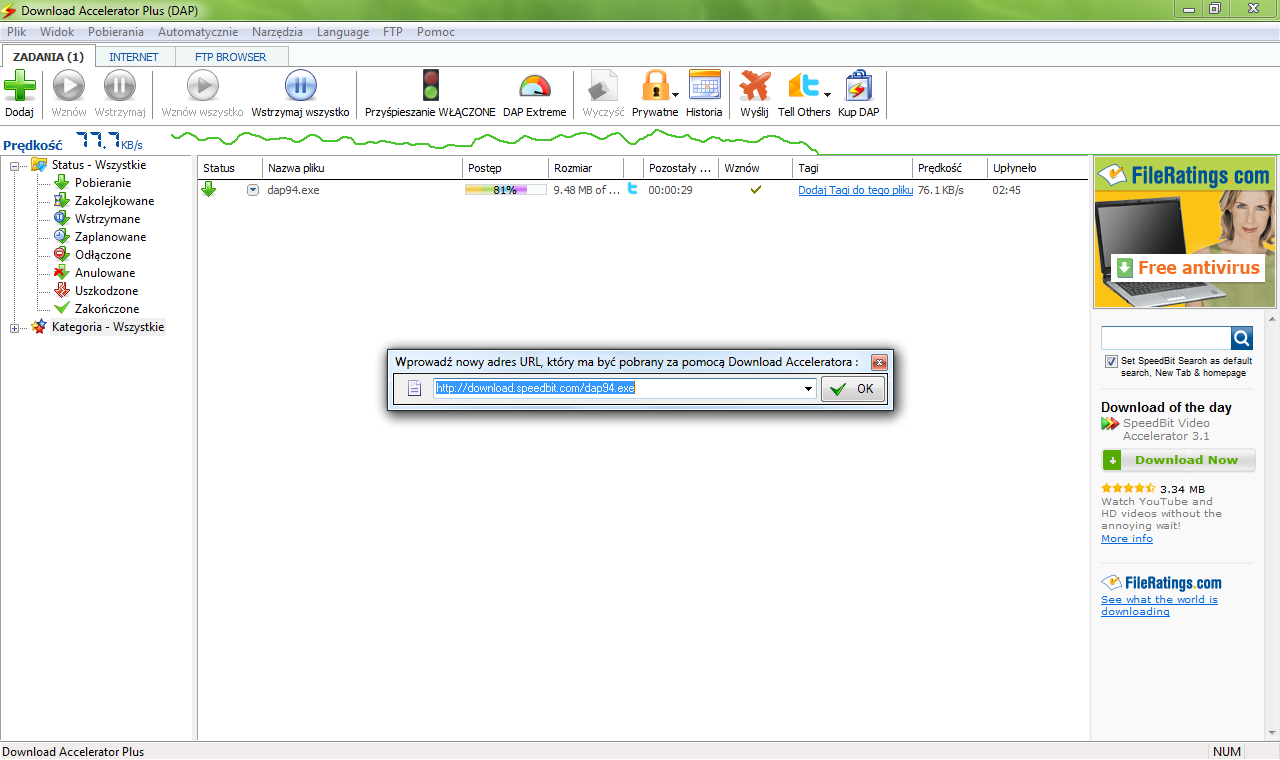Click the Kup DAP shopping bag icon

pos(858,87)
